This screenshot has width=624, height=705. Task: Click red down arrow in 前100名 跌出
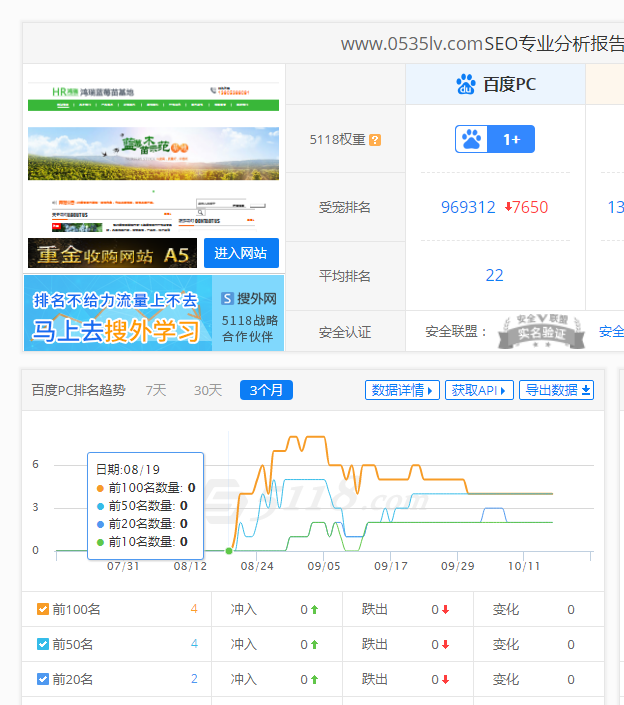446,610
